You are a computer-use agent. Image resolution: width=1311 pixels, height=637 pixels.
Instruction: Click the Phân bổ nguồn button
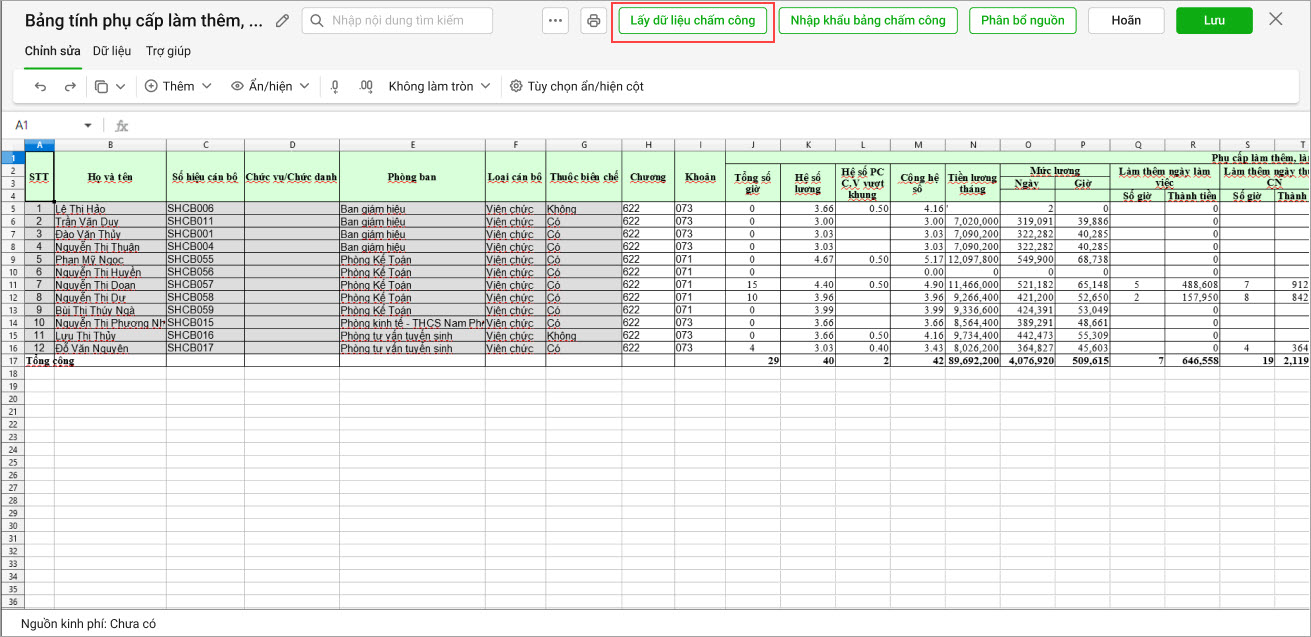point(1022,21)
